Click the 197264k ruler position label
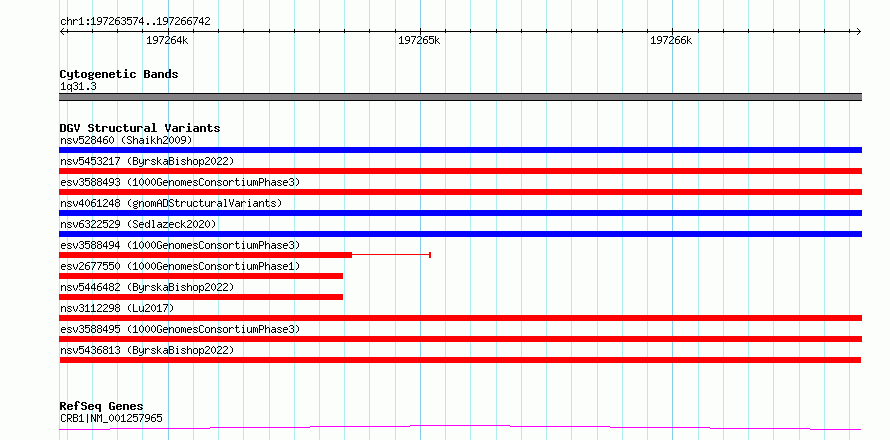Image resolution: width=890 pixels, height=440 pixels. coord(167,41)
